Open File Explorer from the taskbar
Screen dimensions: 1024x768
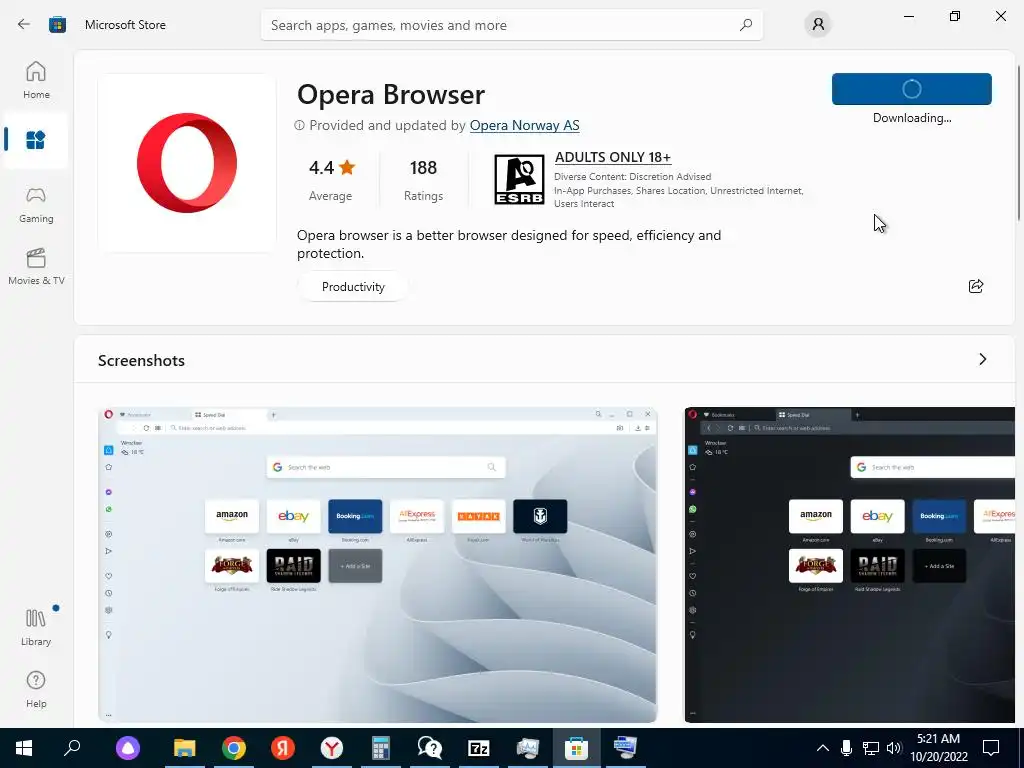(x=184, y=748)
